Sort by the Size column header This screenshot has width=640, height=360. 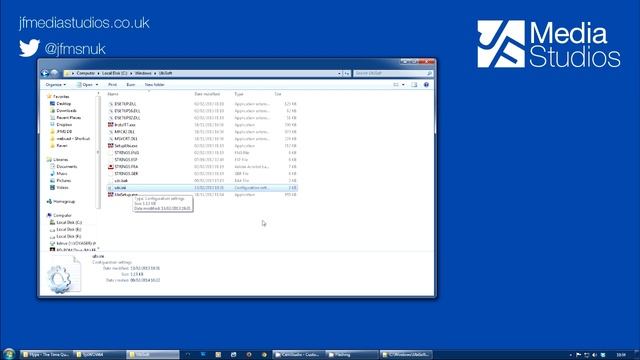278,94
